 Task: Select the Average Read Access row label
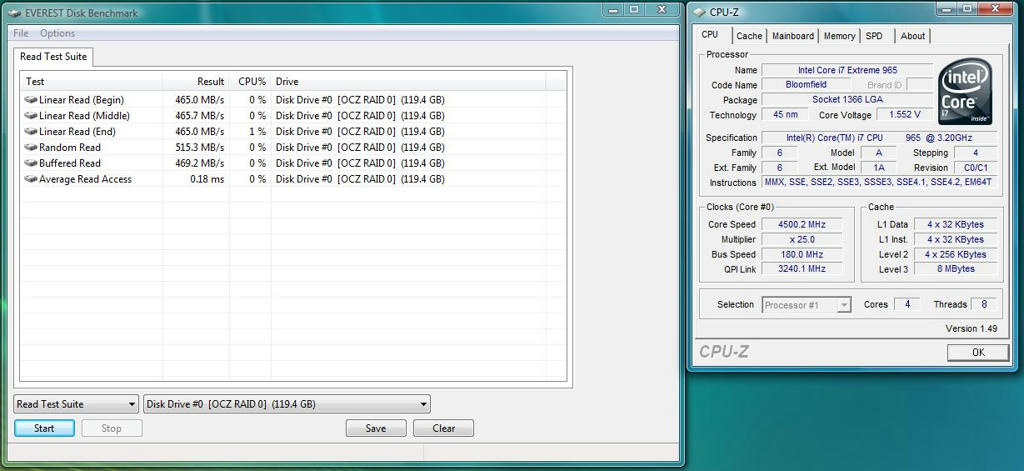click(86, 179)
